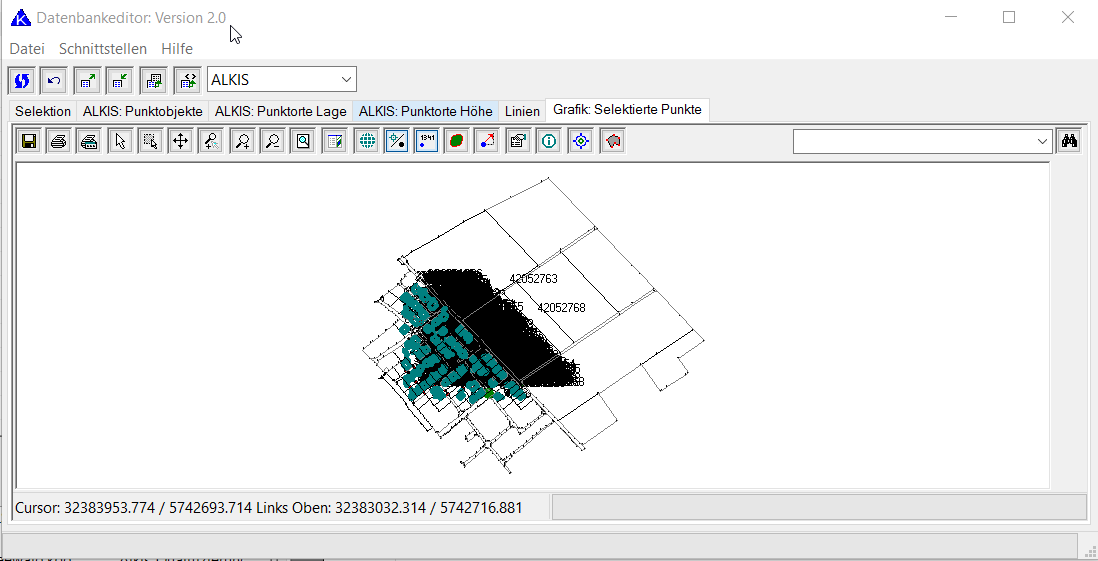Click the application logo icon in title bar

pos(21,18)
